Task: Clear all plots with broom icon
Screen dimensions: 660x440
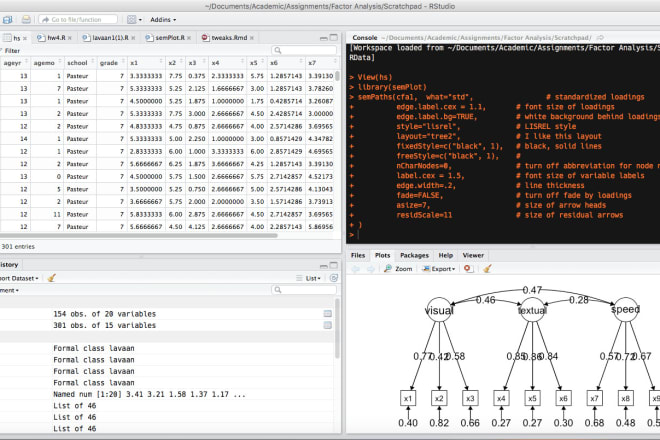Action: pos(487,268)
